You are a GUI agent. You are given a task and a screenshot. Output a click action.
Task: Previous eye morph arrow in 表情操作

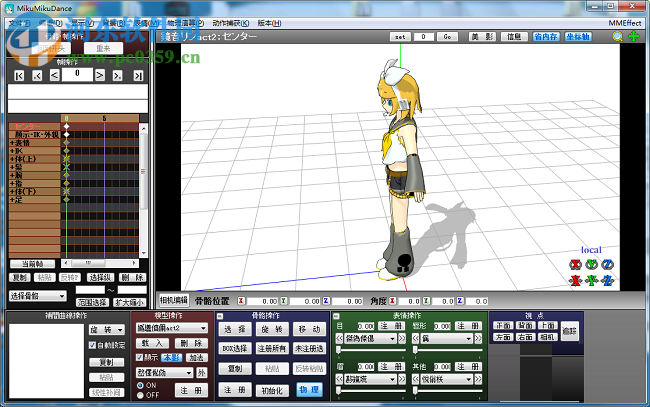click(339, 339)
